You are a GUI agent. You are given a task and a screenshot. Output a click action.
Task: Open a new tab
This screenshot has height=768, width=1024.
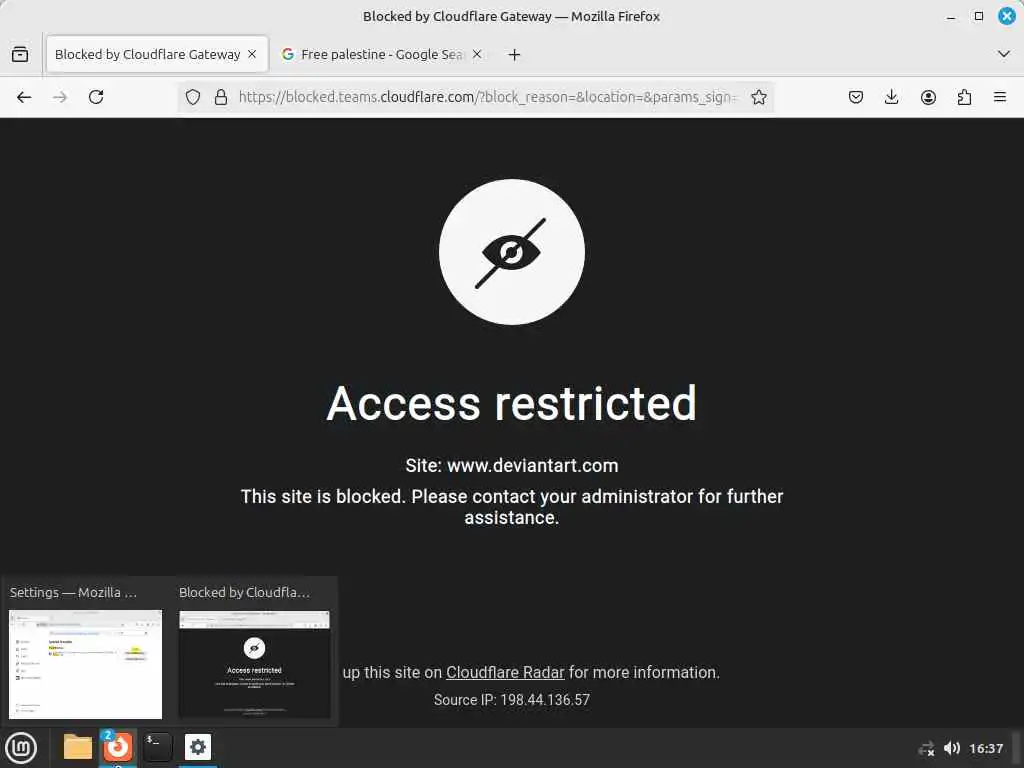[515, 55]
